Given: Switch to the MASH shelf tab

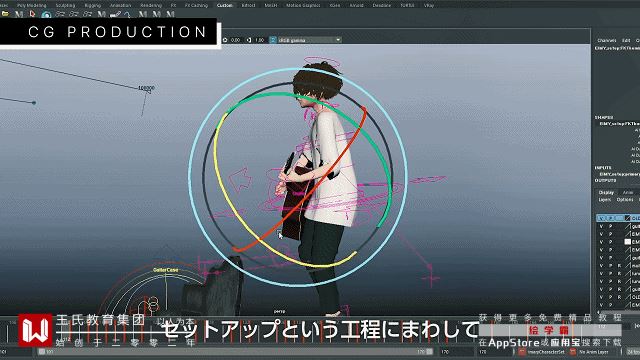Looking at the screenshot, I should [x=270, y=5].
